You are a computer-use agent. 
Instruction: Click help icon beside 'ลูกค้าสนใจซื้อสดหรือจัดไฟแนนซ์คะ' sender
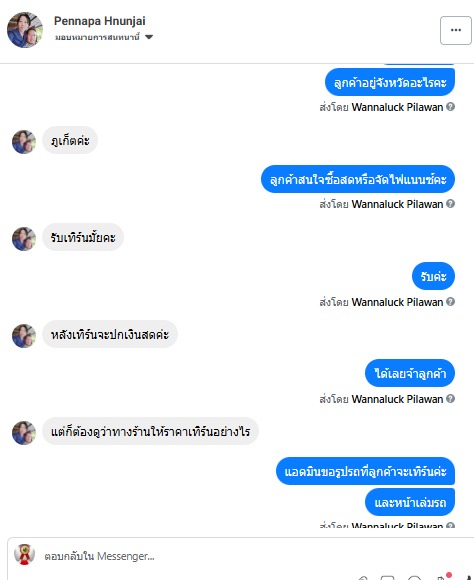click(x=450, y=204)
